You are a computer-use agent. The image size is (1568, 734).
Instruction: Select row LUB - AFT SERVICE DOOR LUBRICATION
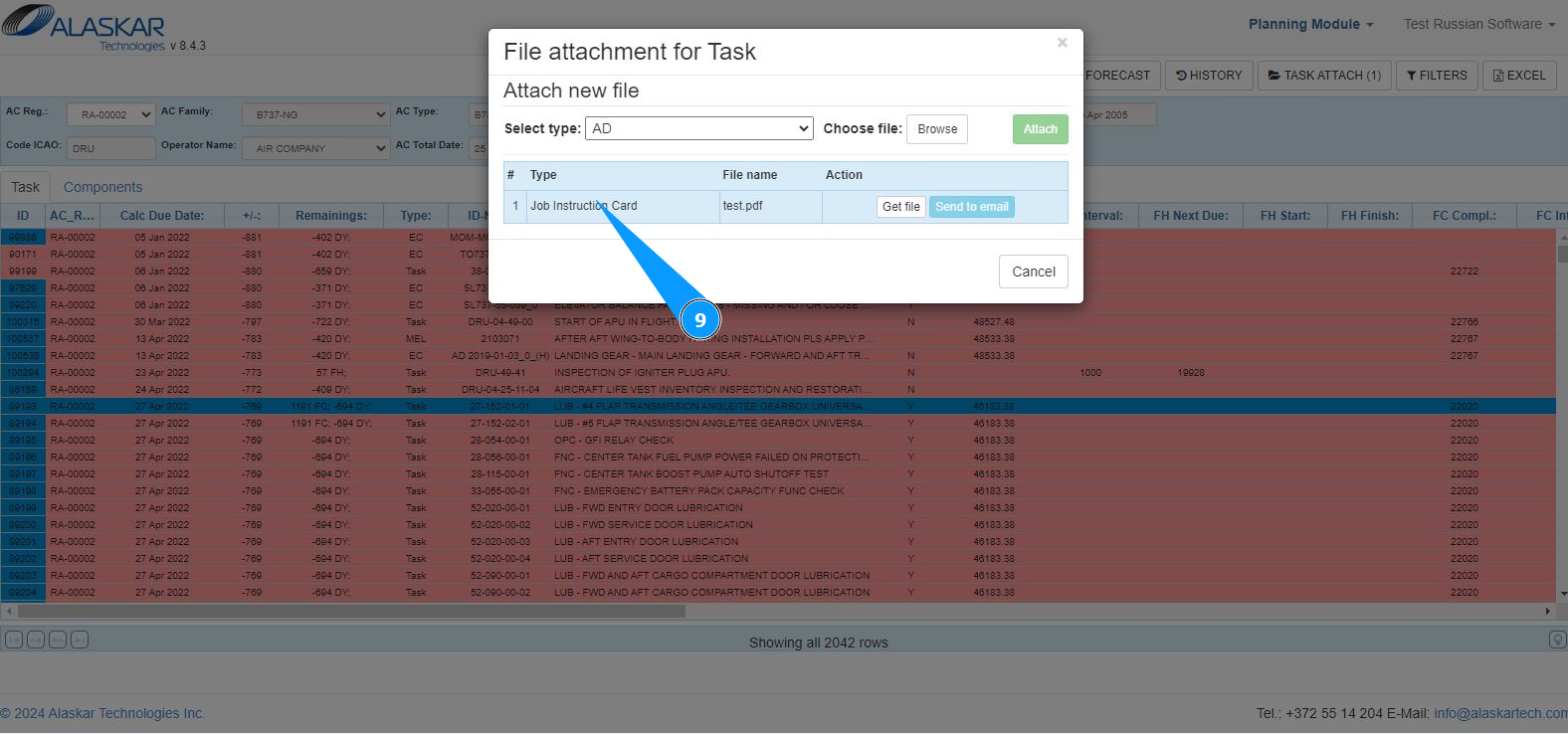point(778,558)
